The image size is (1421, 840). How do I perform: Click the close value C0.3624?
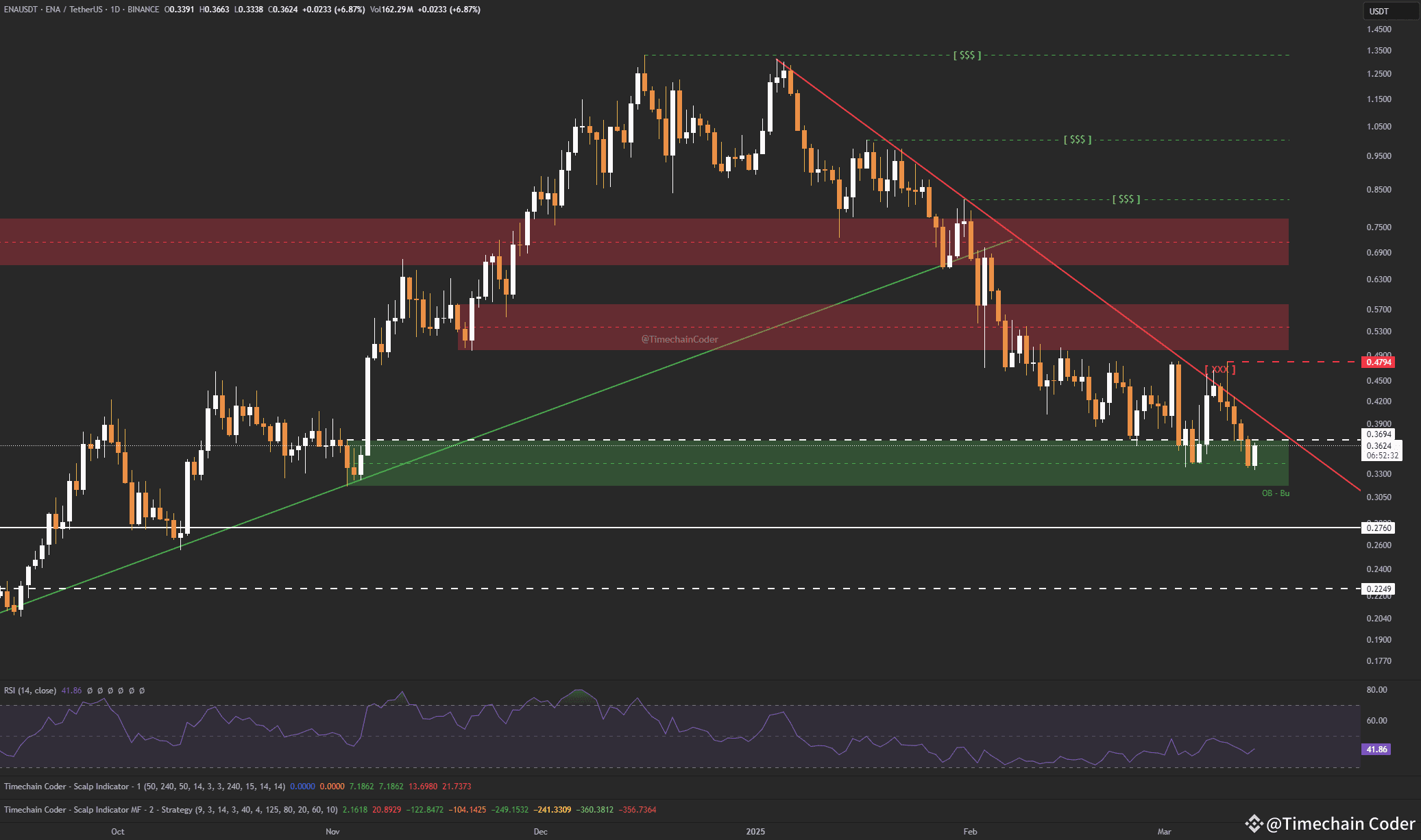pos(282,10)
